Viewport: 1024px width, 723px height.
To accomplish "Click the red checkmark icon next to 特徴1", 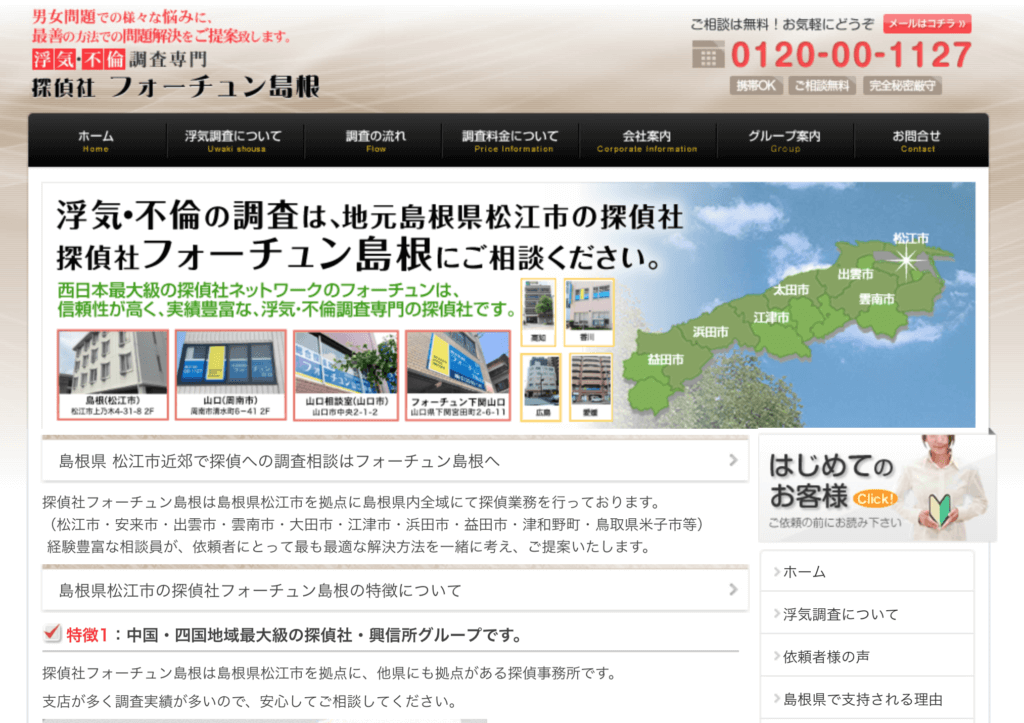I will point(53,633).
